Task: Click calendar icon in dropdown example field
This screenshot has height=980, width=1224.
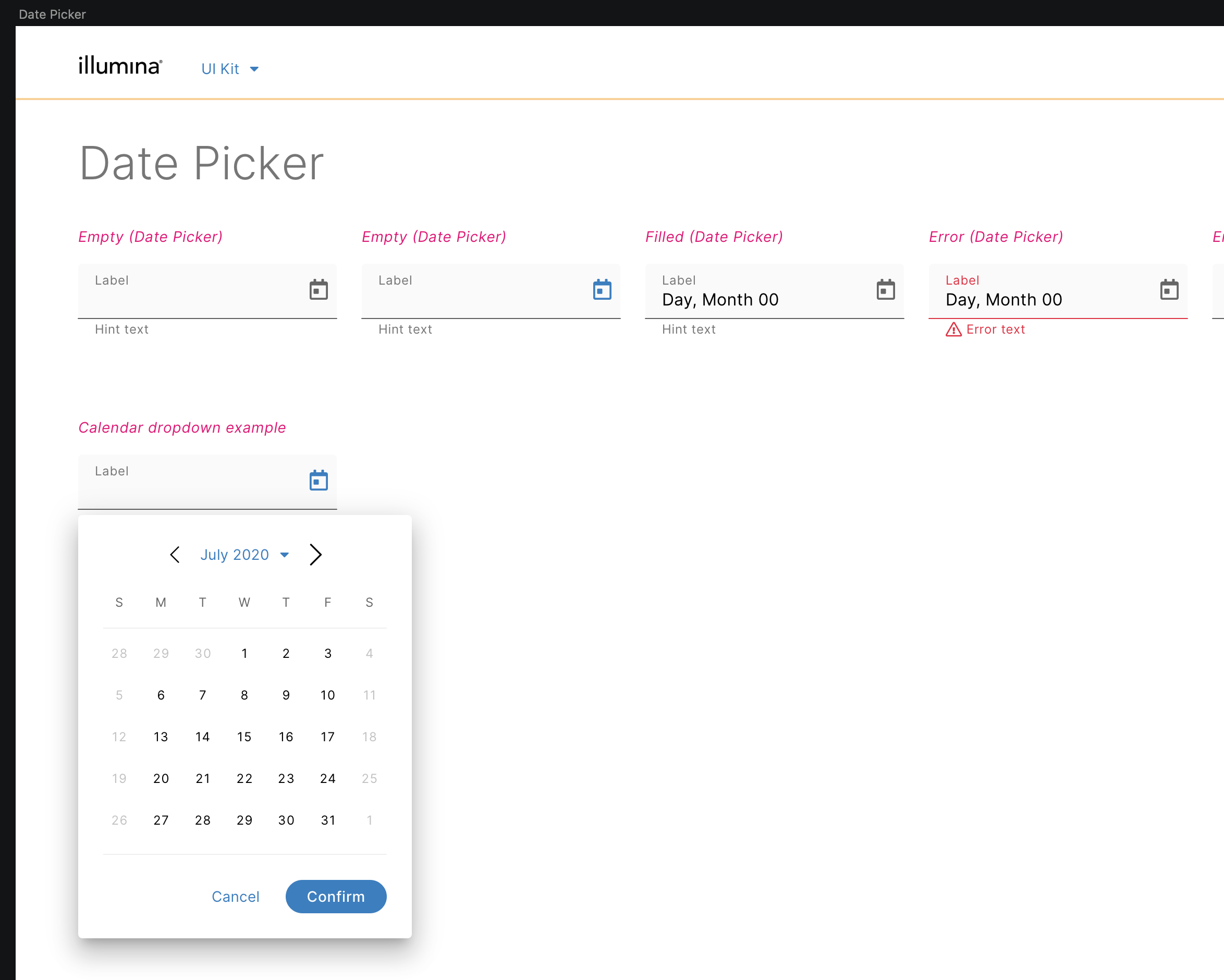Action: 319,480
